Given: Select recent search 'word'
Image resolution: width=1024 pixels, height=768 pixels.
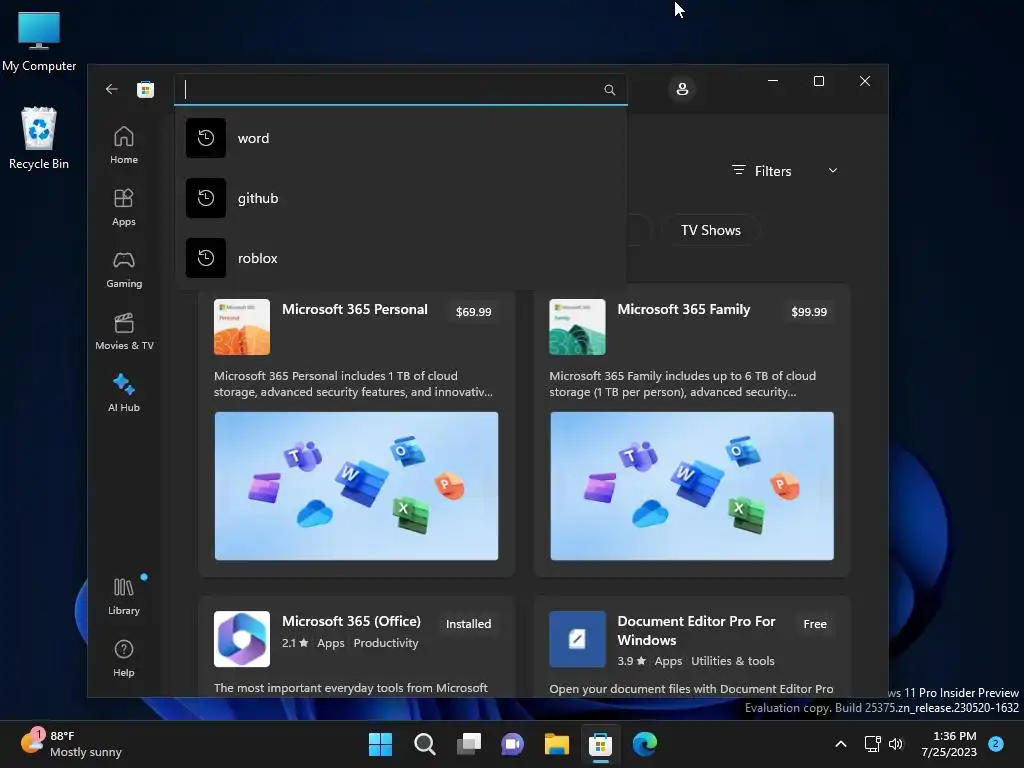Looking at the screenshot, I should (x=400, y=138).
